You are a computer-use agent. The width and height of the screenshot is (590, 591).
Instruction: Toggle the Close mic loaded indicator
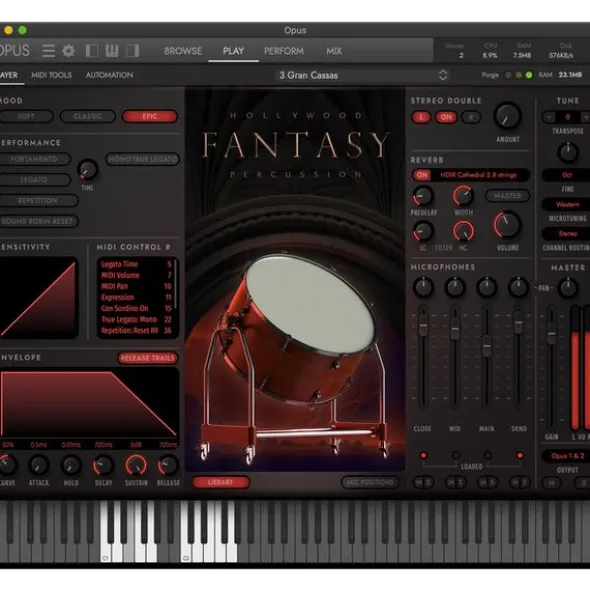pos(423,455)
